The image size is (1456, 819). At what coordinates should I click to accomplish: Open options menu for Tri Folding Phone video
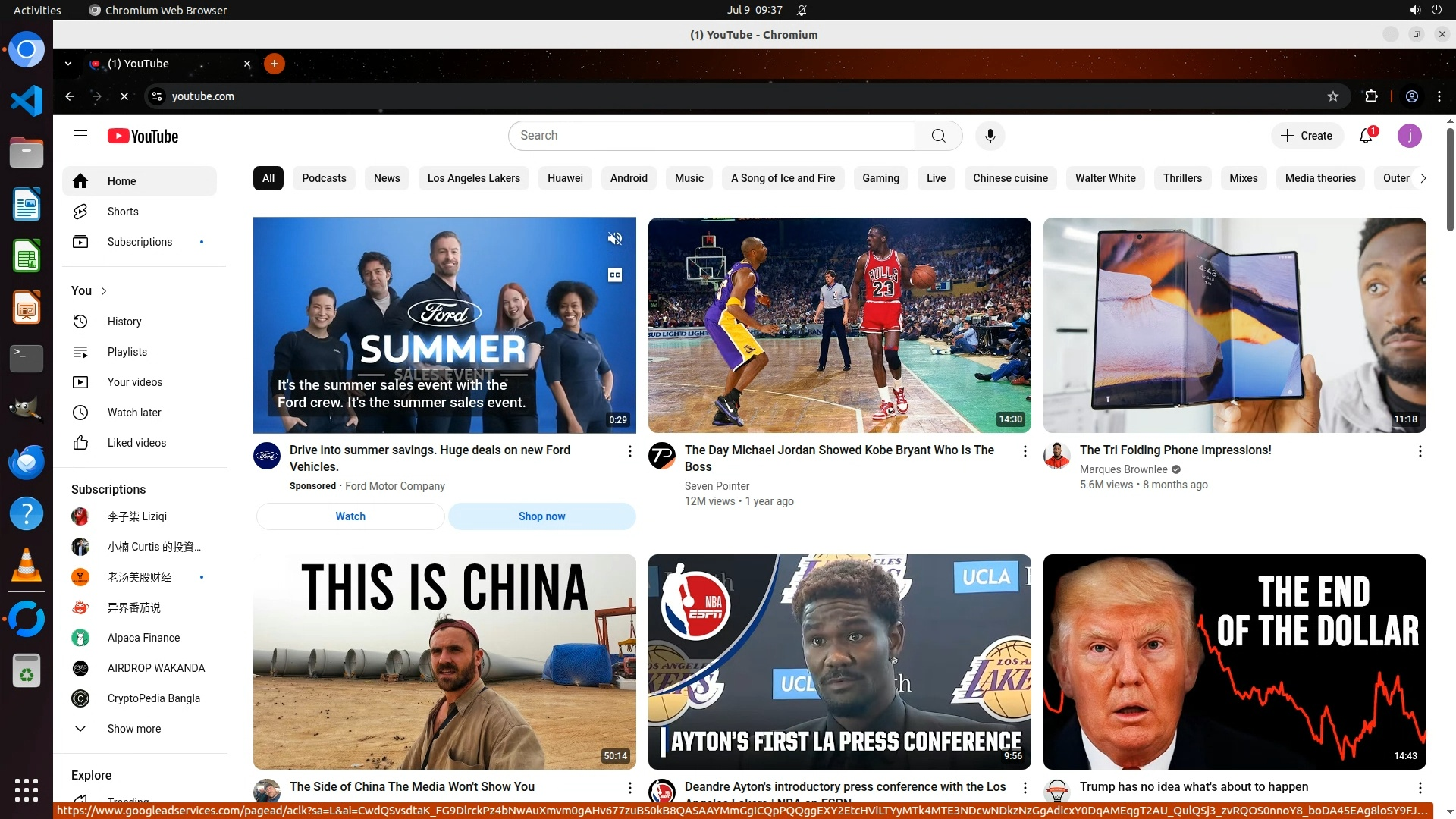tap(1420, 451)
